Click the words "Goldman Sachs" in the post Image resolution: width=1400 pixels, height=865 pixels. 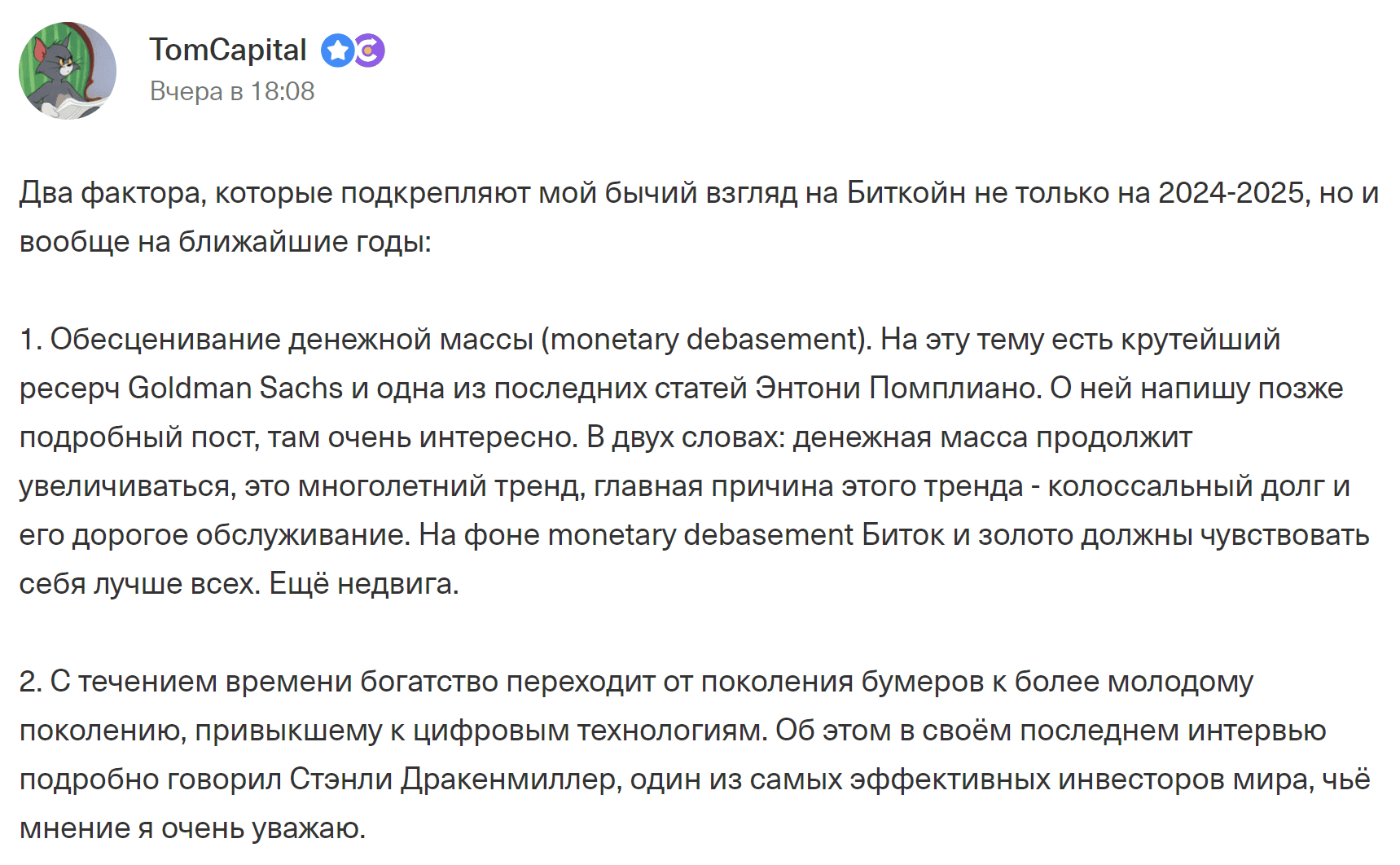[235, 389]
